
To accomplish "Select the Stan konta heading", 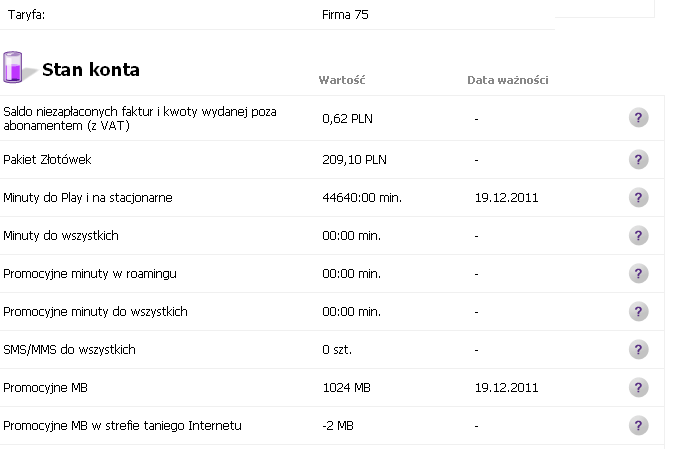I will [x=91, y=70].
